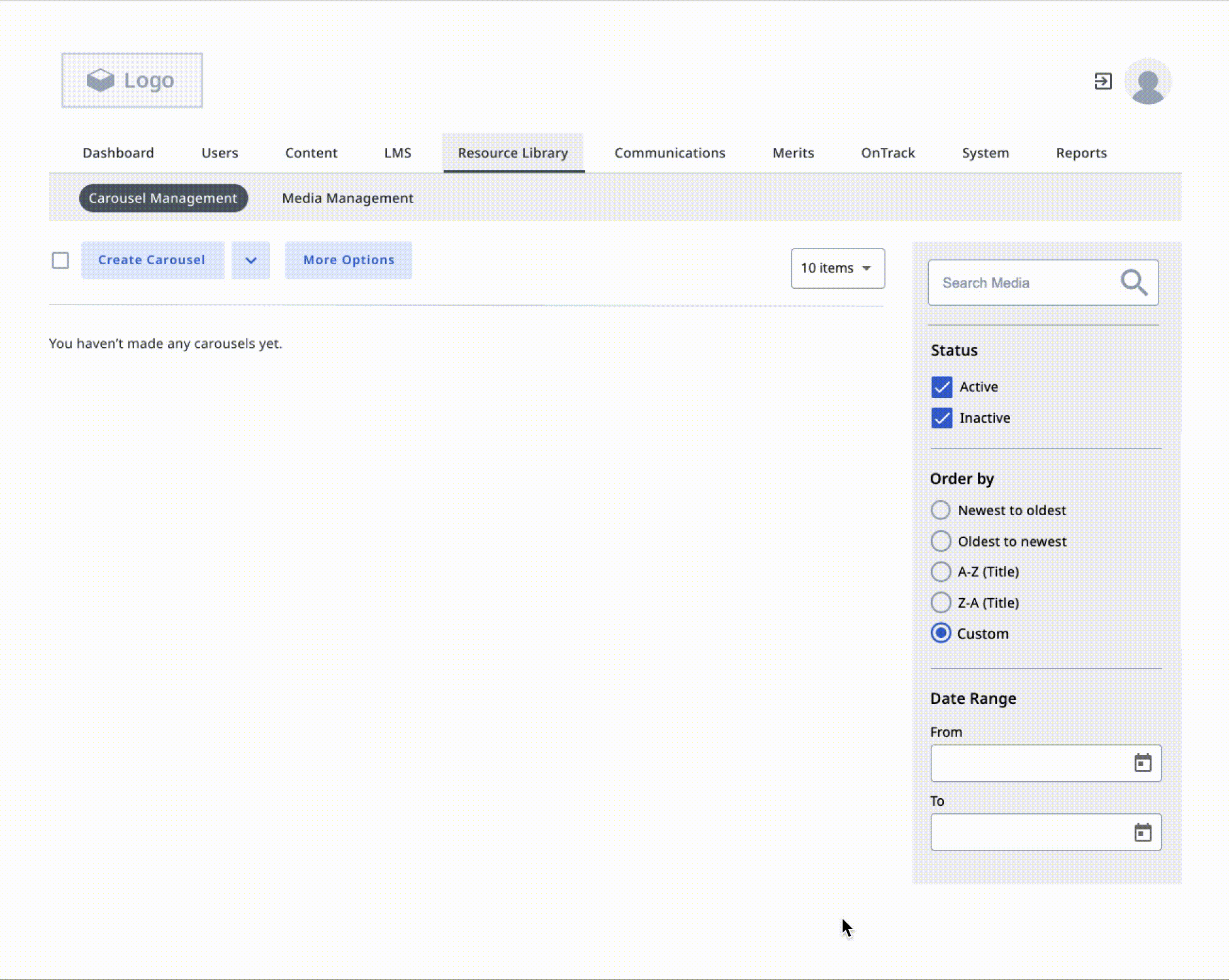Select A-Z Title ordering option
Image resolution: width=1229 pixels, height=980 pixels.
(x=940, y=571)
